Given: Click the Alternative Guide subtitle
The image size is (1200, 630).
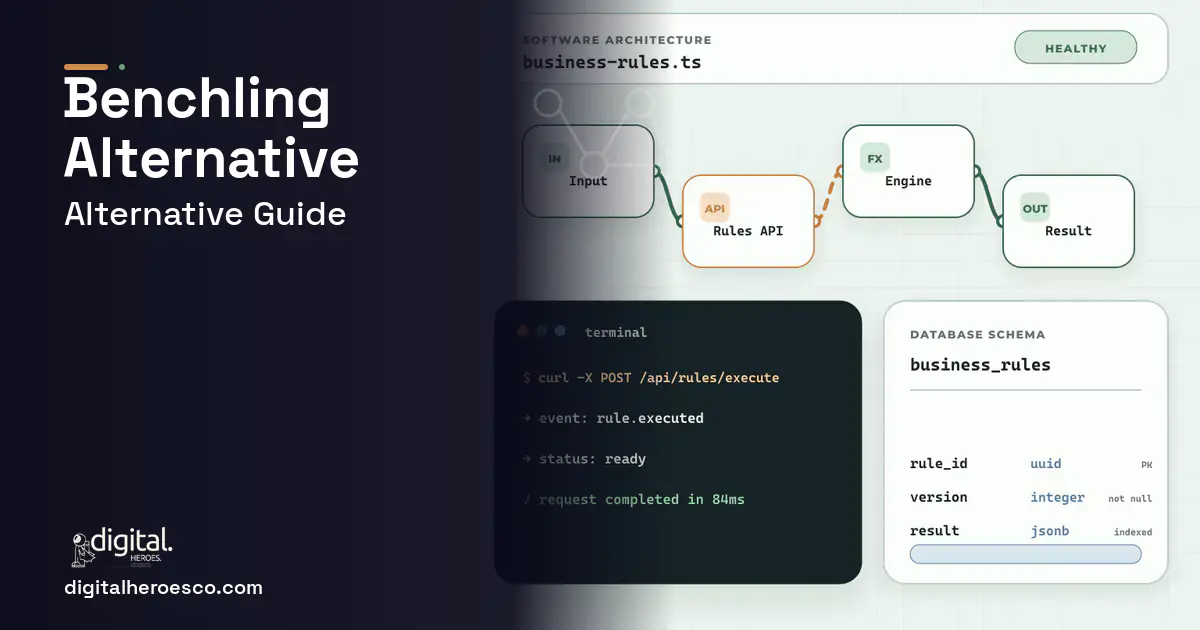Looking at the screenshot, I should [205, 214].
